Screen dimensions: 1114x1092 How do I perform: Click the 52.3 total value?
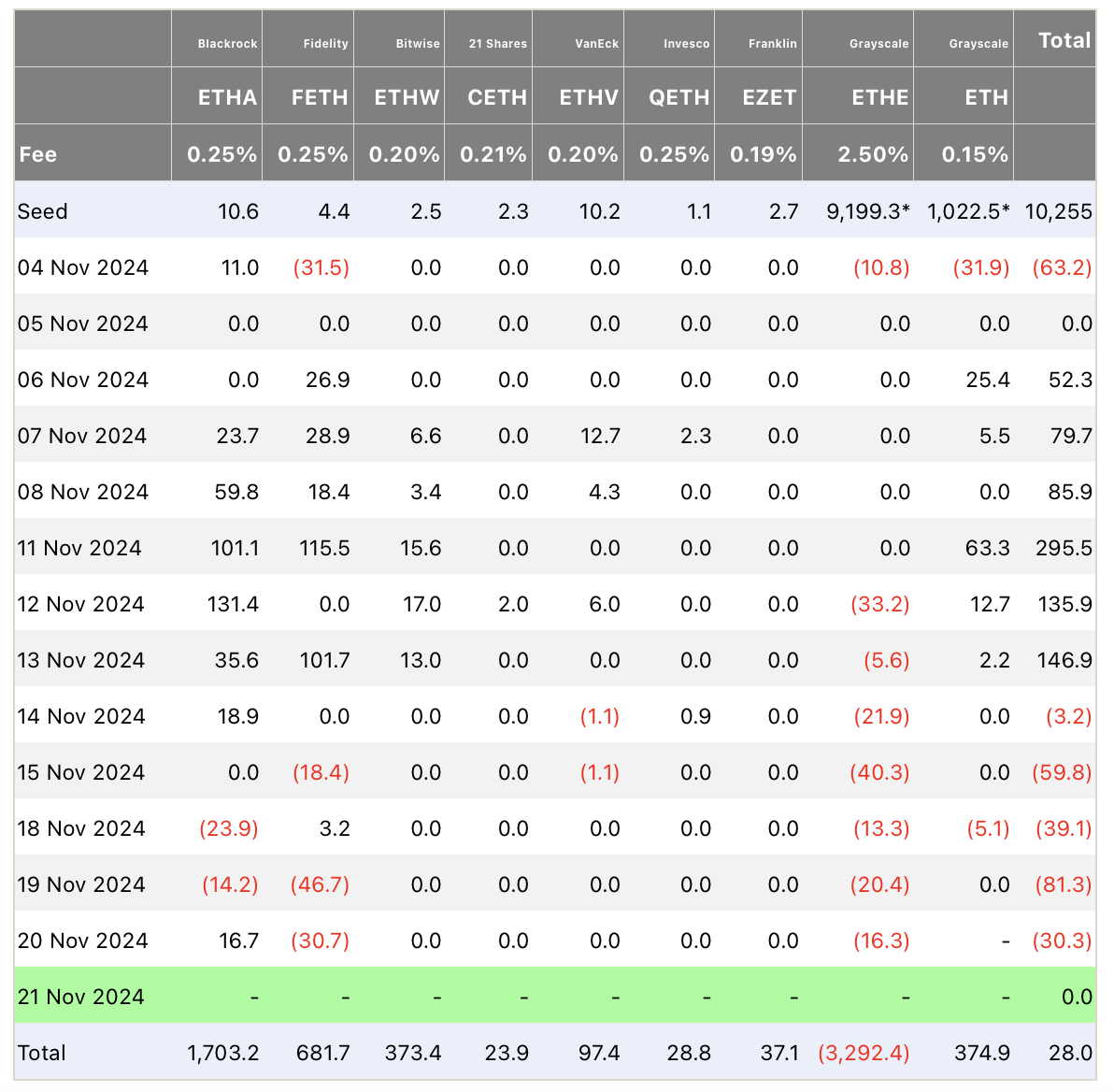1070,380
